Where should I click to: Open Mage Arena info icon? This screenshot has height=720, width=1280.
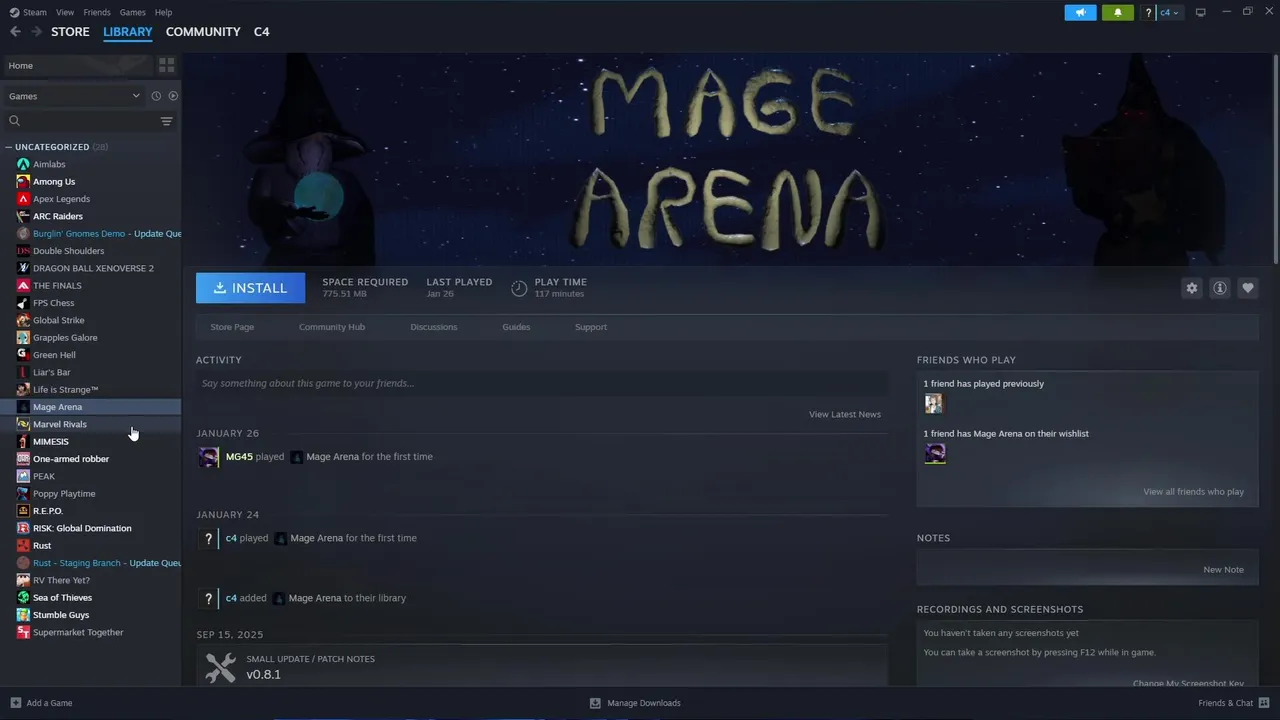pos(1219,288)
